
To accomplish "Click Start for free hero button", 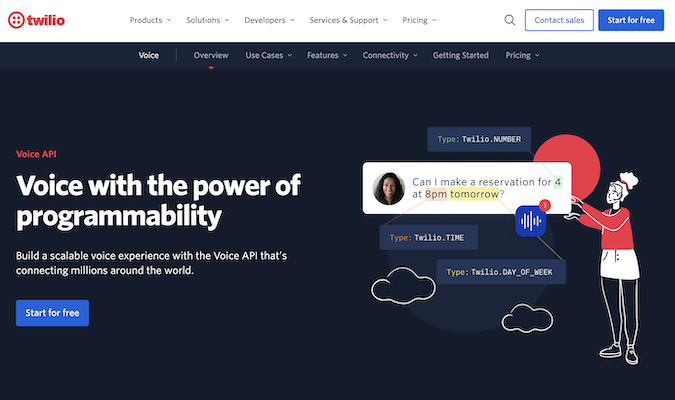I will [x=53, y=313].
